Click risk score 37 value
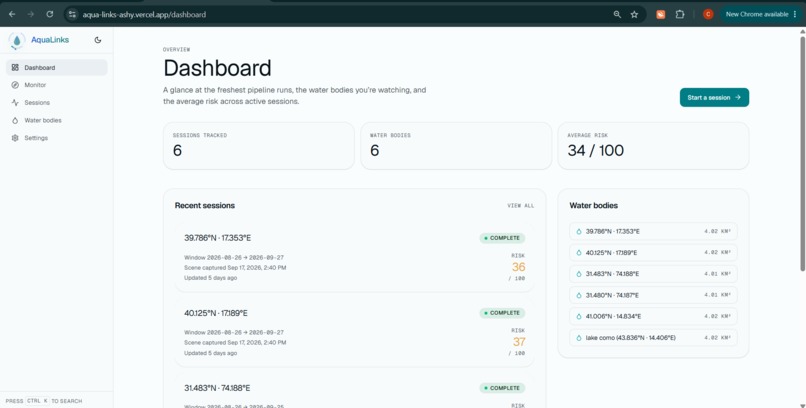806x408 pixels. tap(519, 342)
